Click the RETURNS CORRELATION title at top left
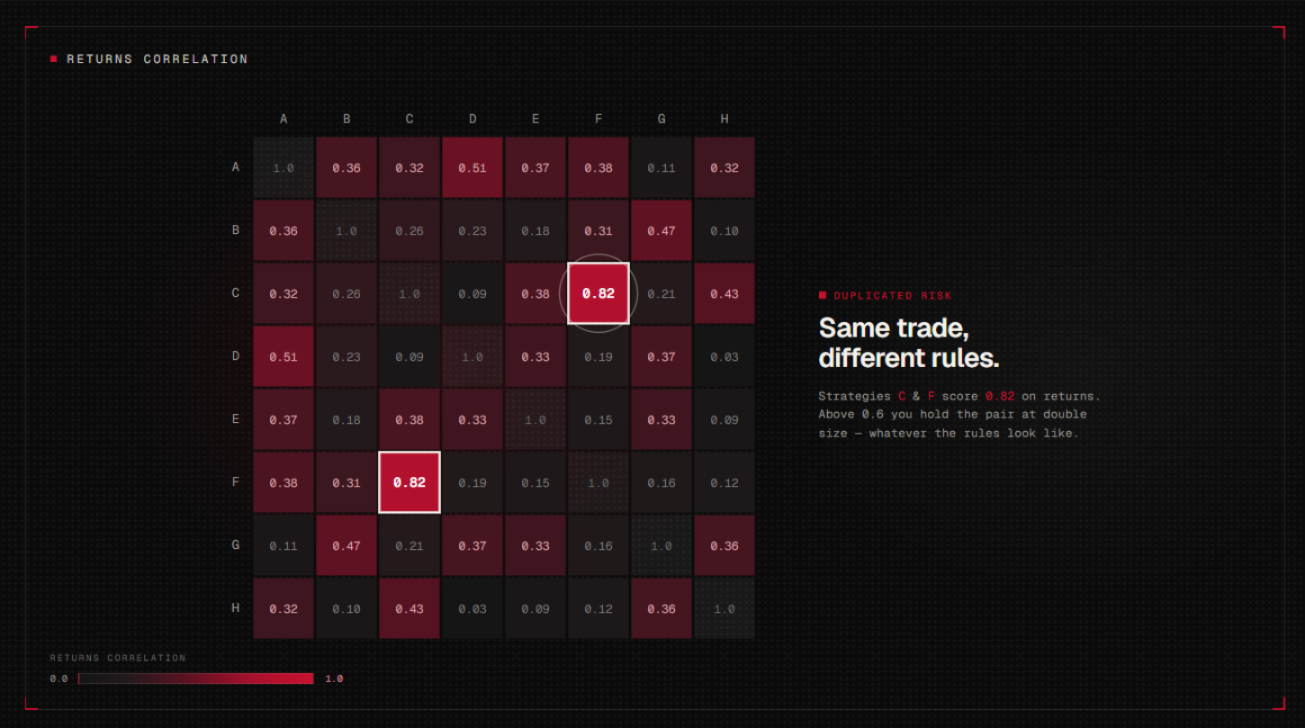 pos(157,59)
